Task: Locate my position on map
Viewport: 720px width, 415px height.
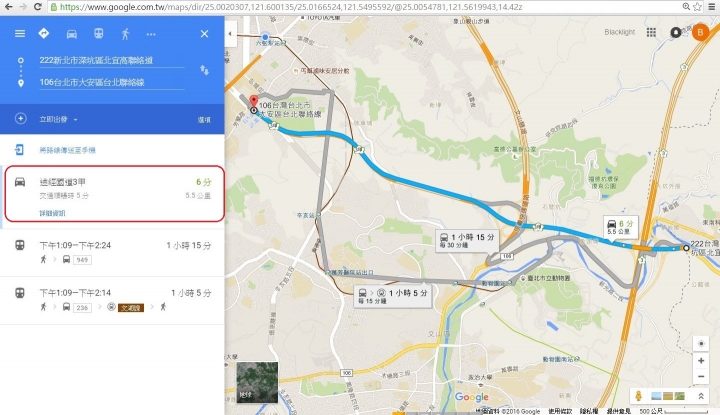Action: [701, 343]
